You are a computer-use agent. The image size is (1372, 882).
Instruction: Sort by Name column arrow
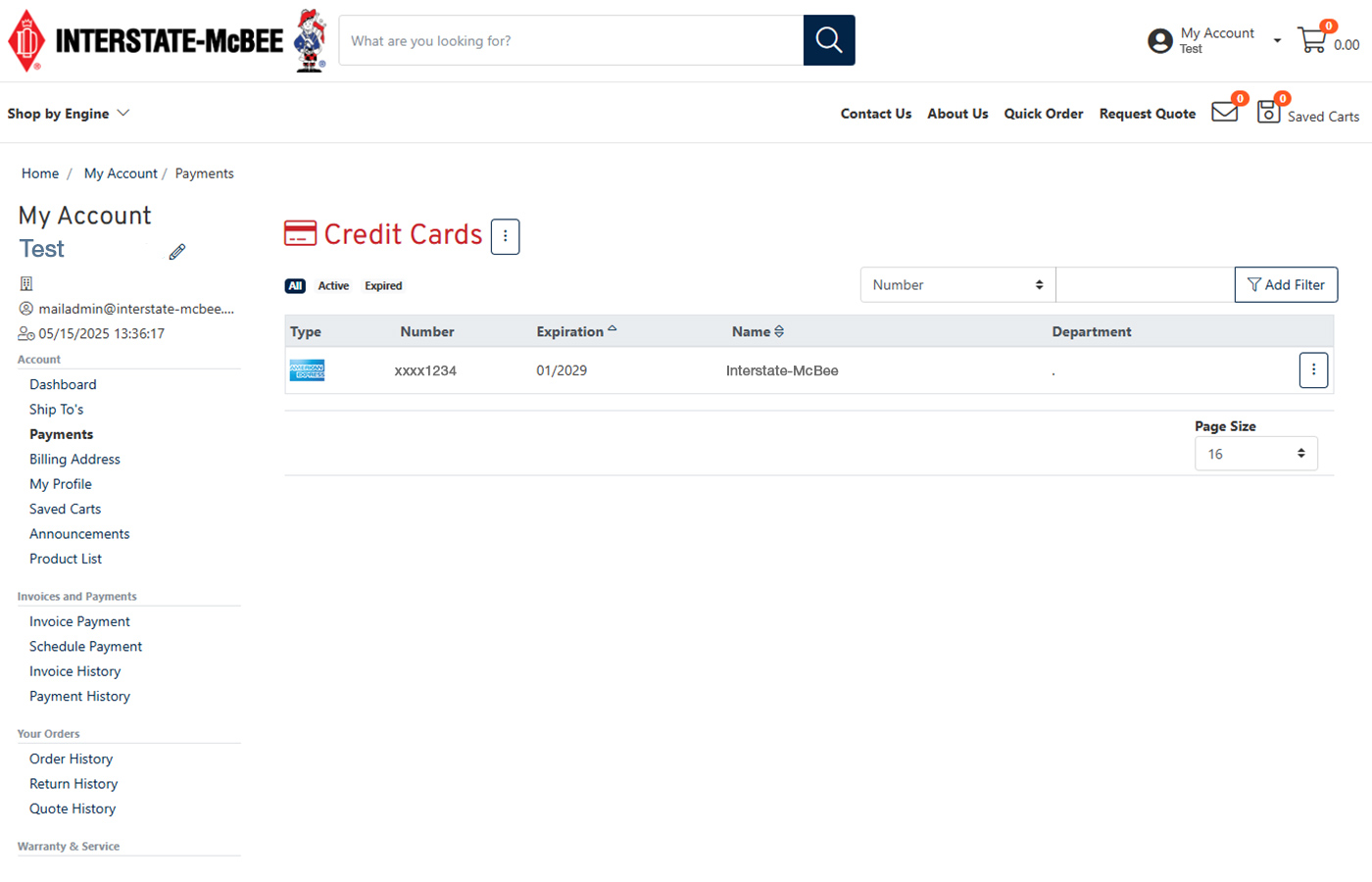(779, 331)
